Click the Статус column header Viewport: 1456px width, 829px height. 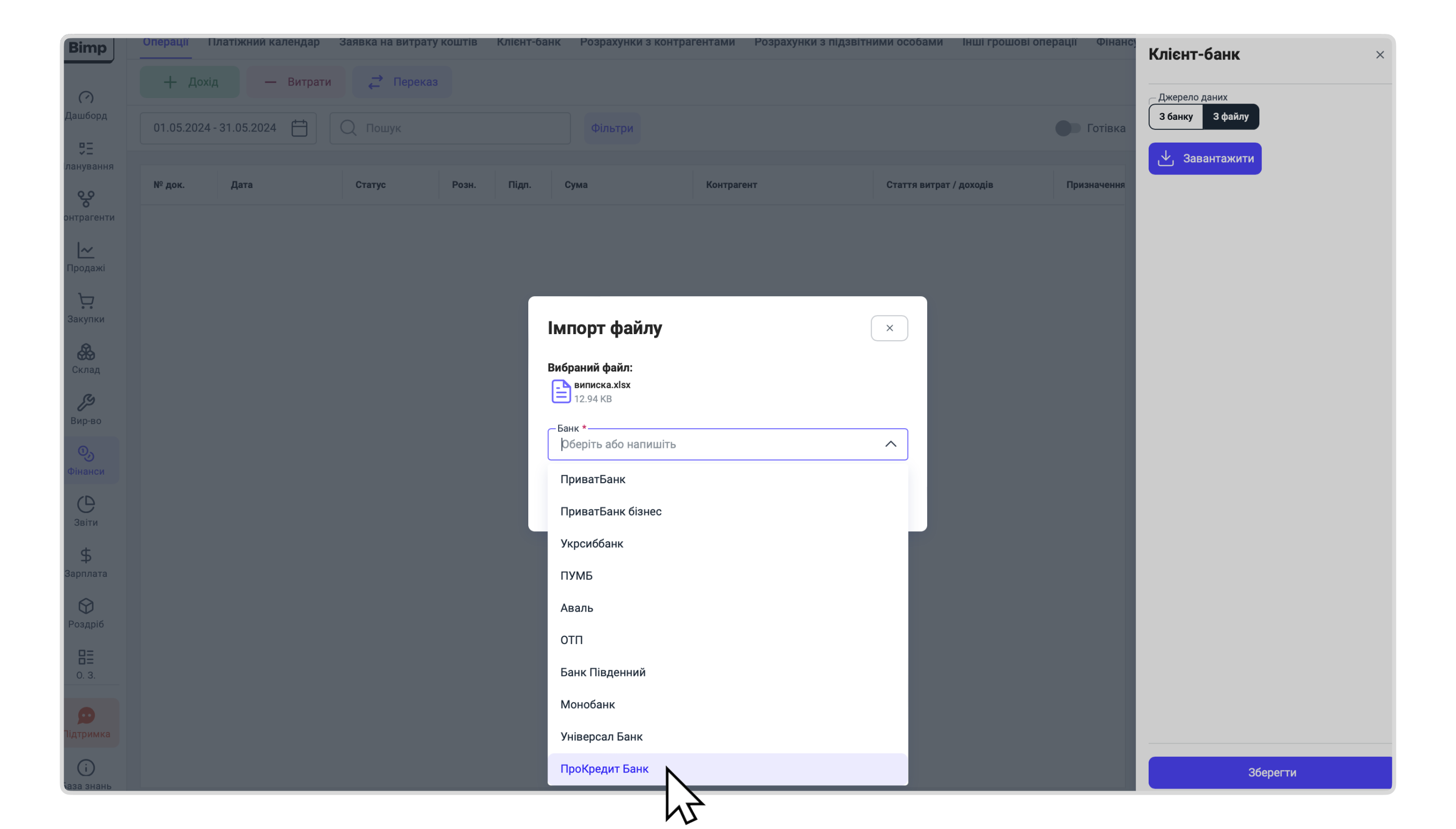[x=371, y=185]
